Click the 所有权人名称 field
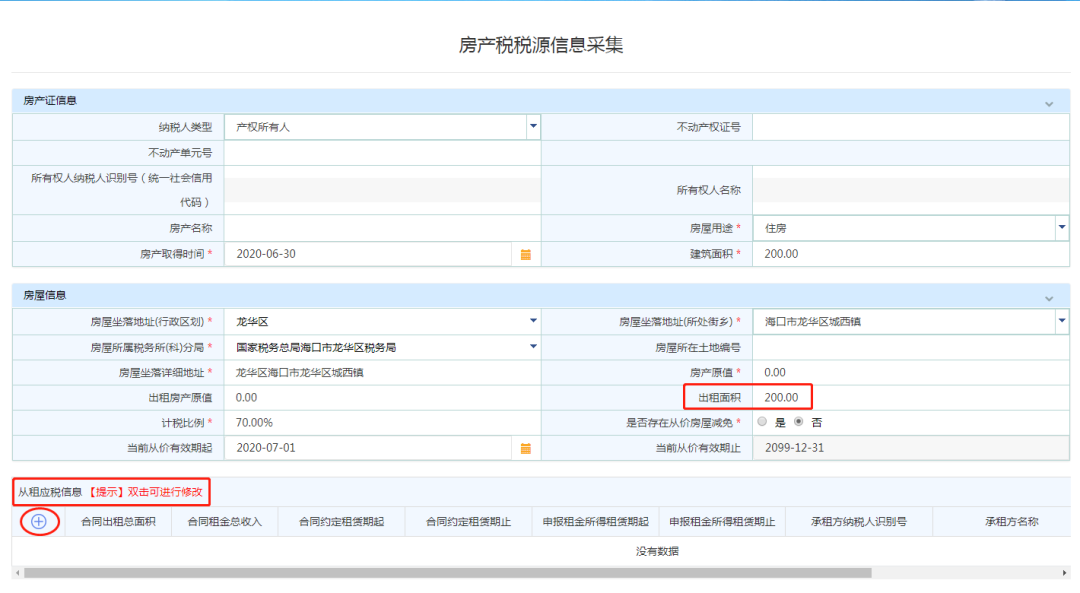 pos(911,190)
